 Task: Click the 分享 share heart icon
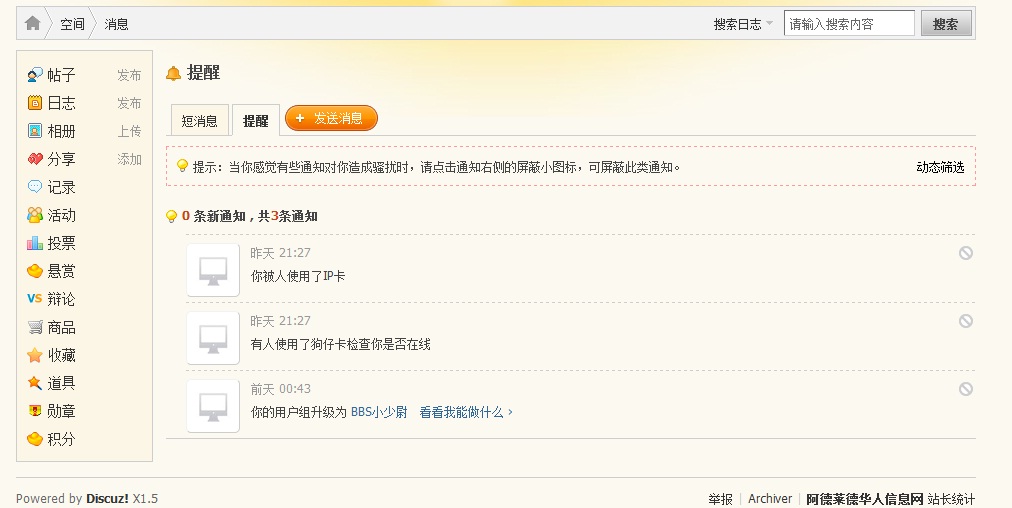click(35, 159)
